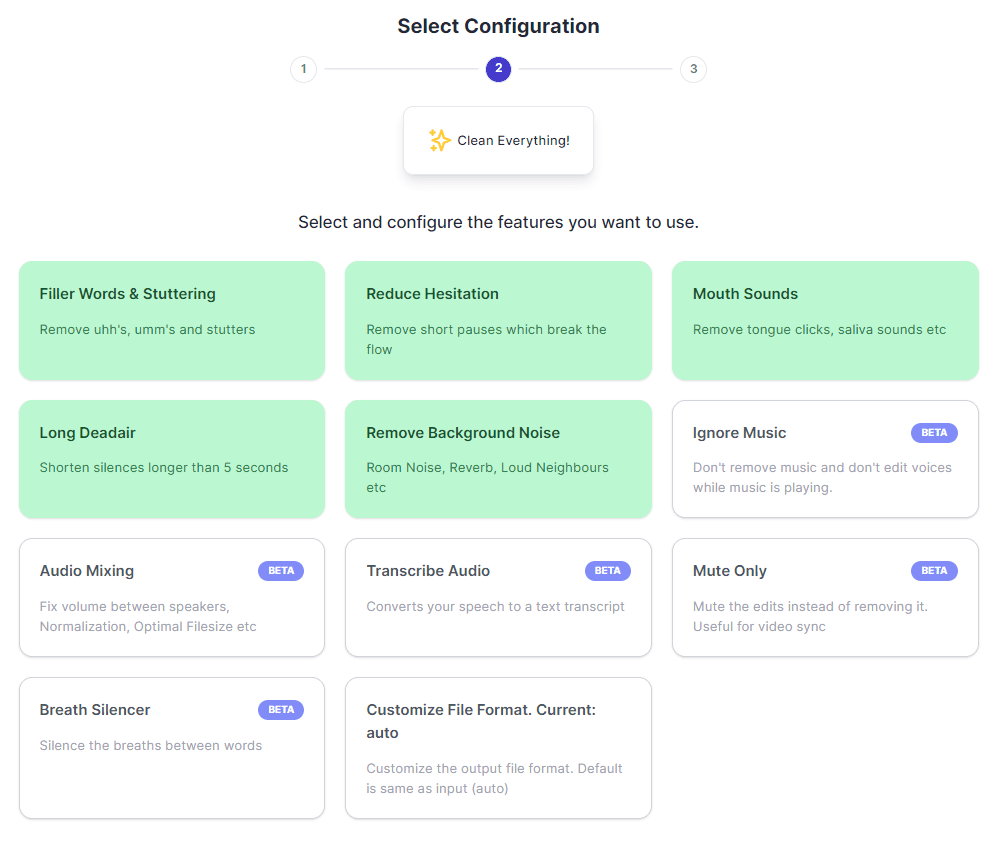
Task: Deselect the Mouth Sounds feature
Action: point(825,321)
